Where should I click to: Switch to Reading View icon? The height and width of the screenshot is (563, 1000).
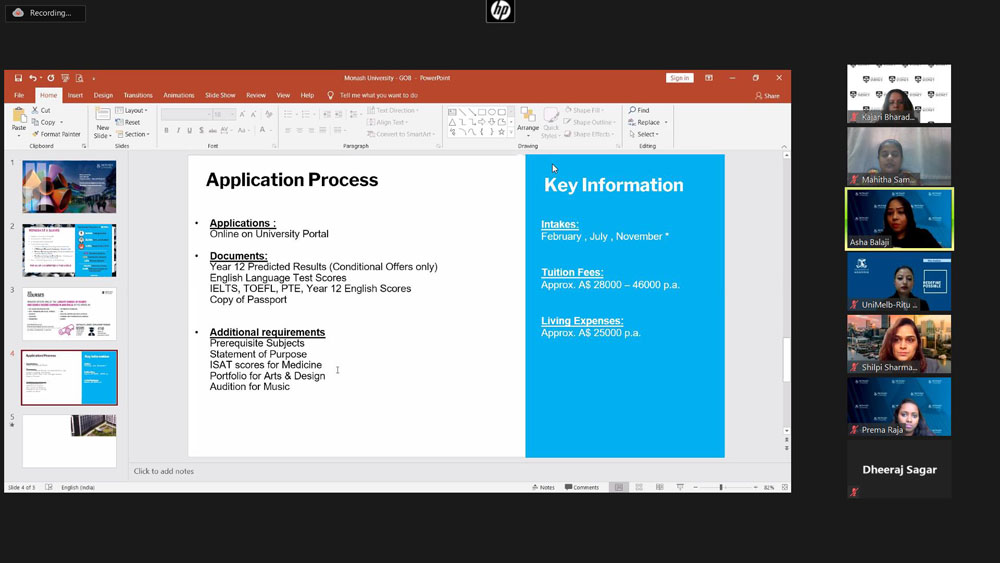click(x=659, y=487)
